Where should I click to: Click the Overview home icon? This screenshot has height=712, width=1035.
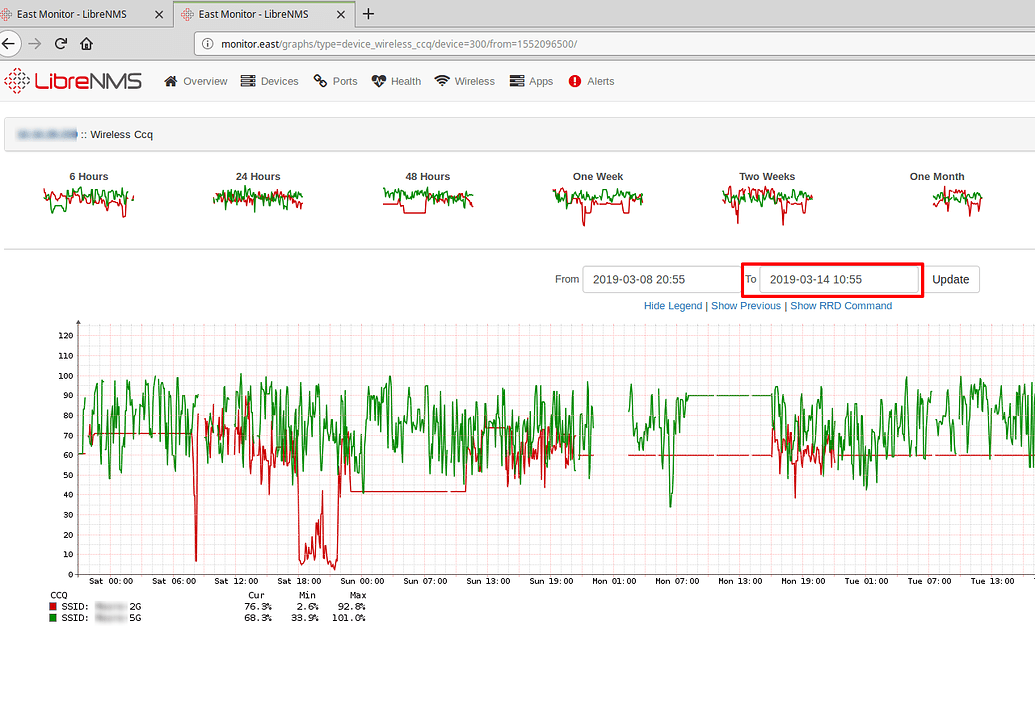click(x=169, y=81)
